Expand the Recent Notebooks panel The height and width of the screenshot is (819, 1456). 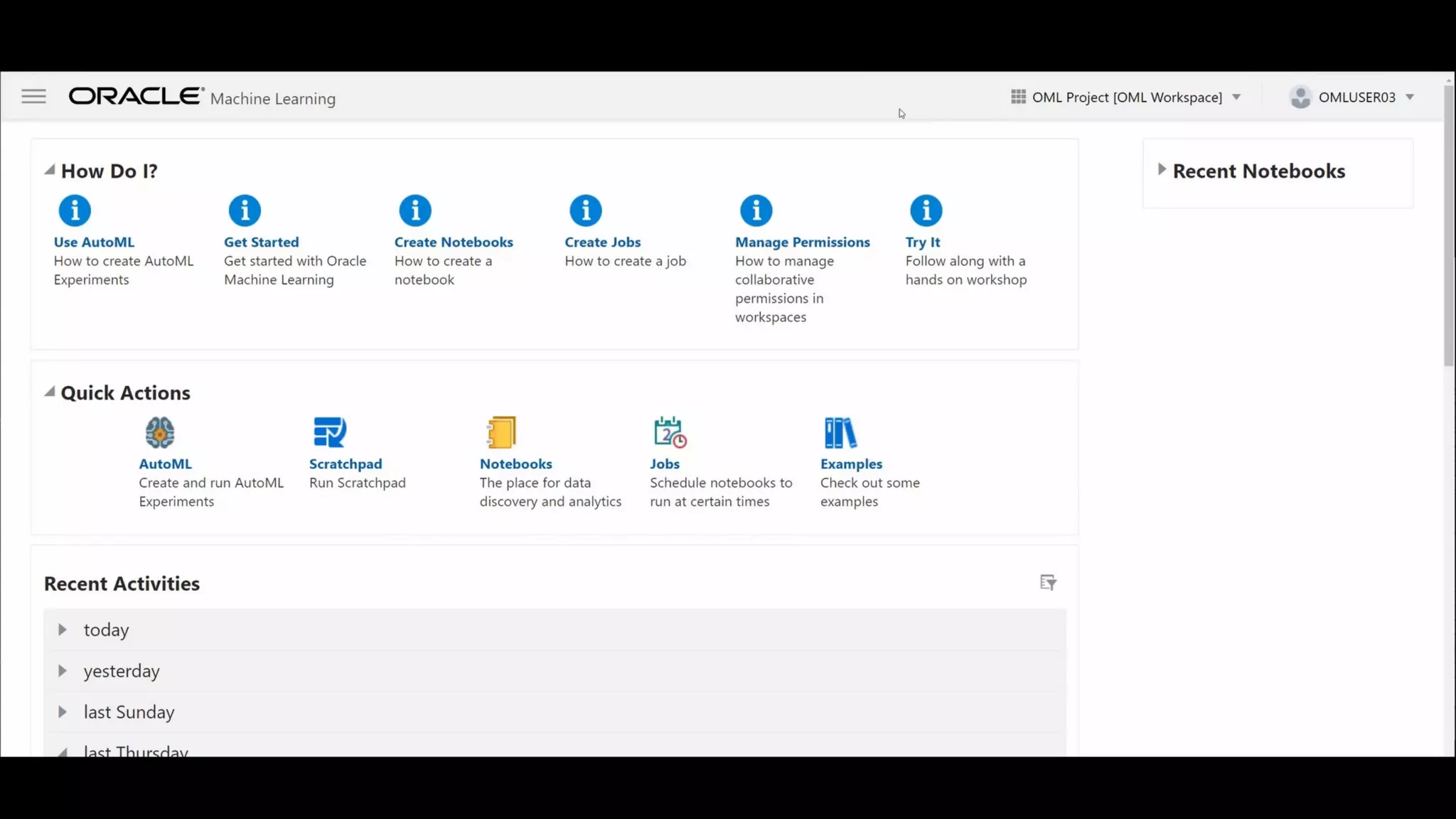coord(1162,169)
